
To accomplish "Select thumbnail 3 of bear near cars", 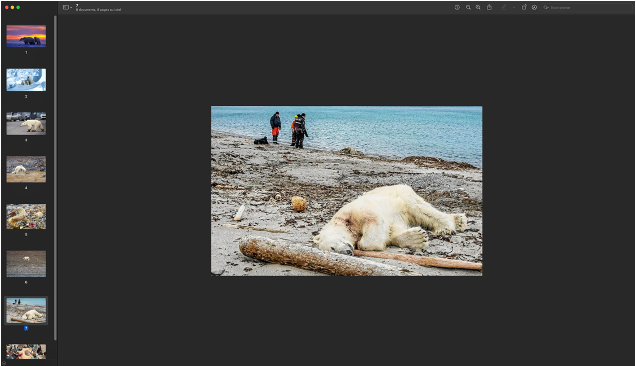I will coord(26,123).
